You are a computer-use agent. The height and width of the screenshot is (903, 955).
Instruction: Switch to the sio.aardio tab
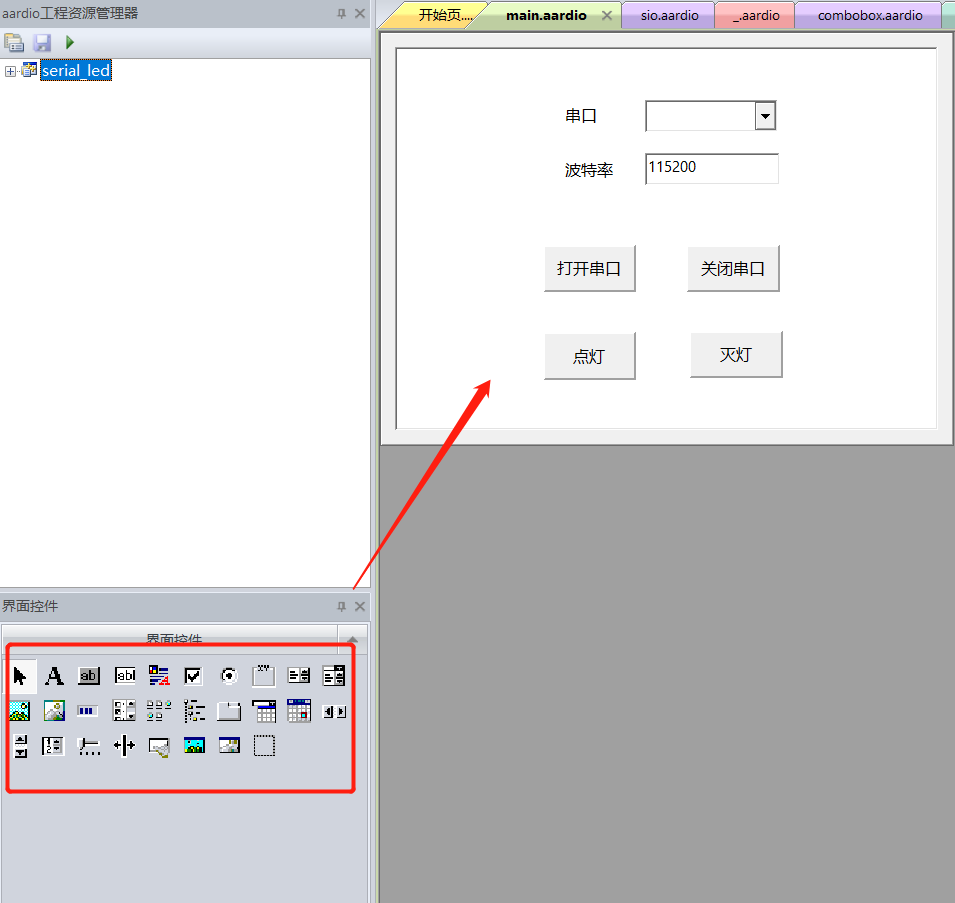pyautogui.click(x=669, y=15)
